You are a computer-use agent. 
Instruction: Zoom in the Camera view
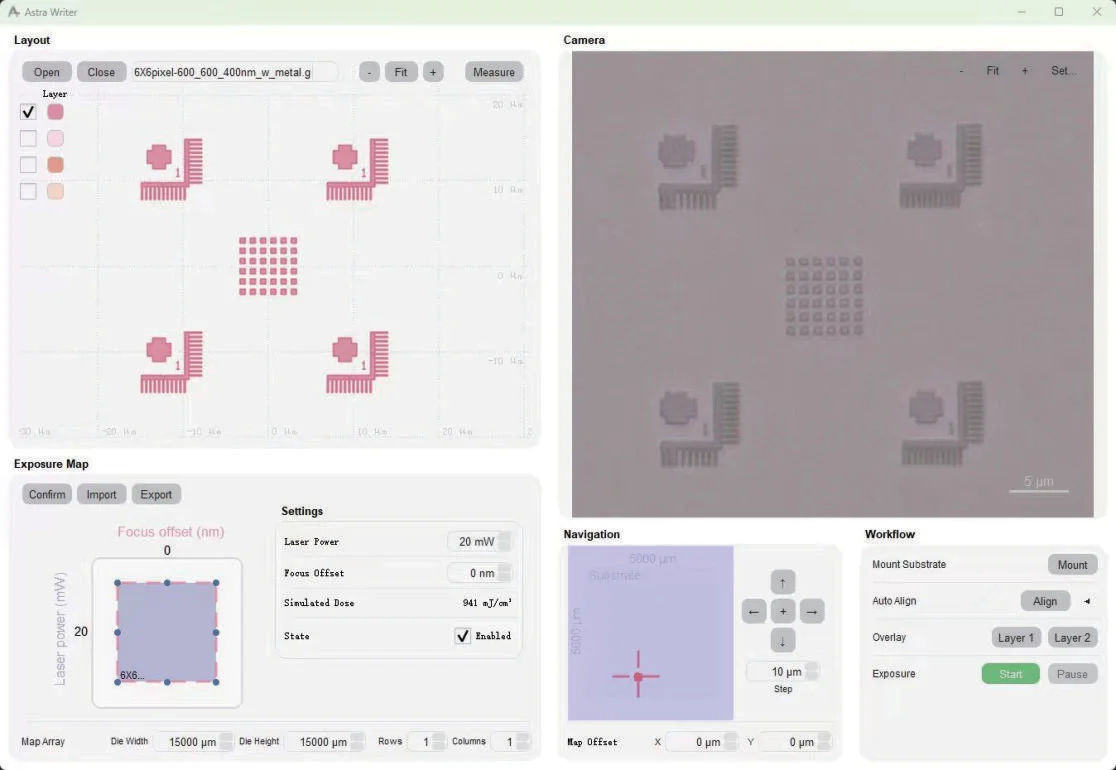pyautogui.click(x=1025, y=70)
